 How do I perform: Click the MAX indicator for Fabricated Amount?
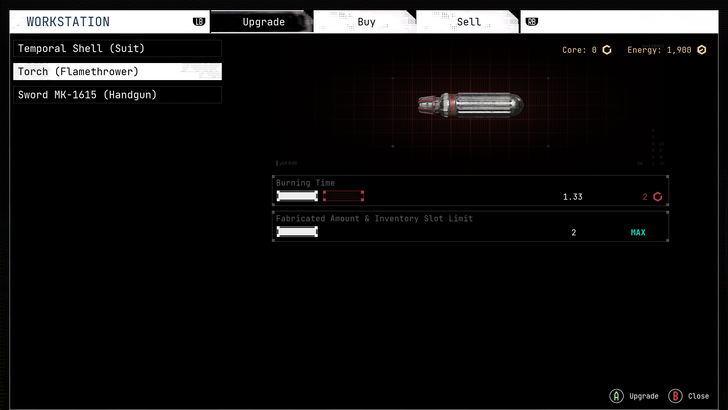[x=638, y=233]
